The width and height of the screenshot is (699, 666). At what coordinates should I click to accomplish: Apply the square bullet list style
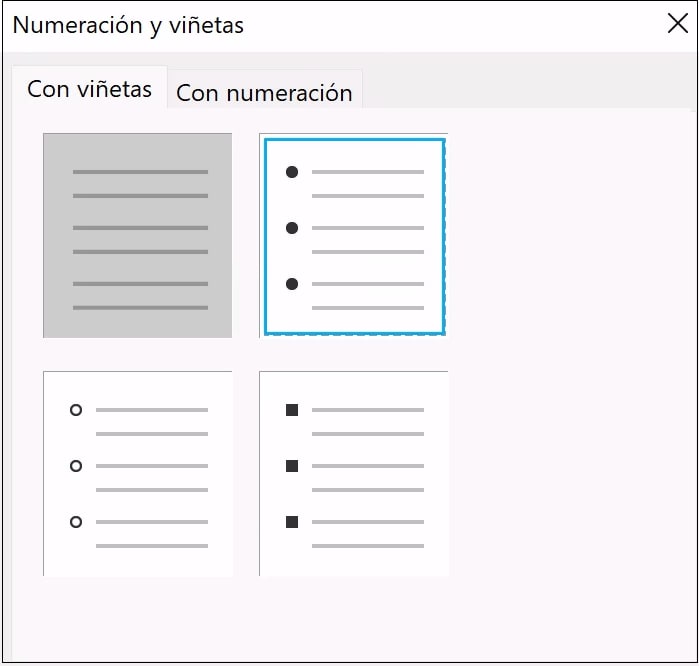coord(354,473)
